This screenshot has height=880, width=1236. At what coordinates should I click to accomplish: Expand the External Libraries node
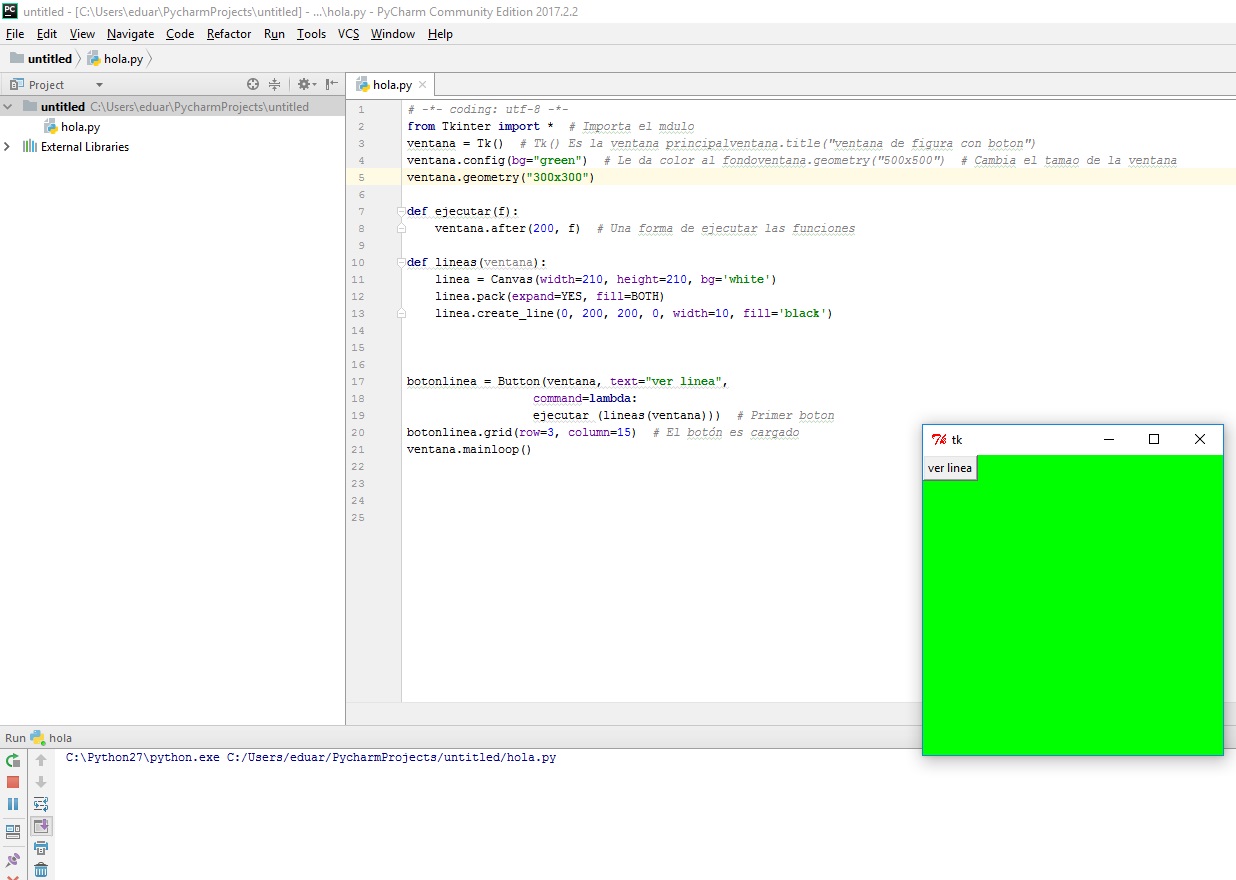pos(8,146)
